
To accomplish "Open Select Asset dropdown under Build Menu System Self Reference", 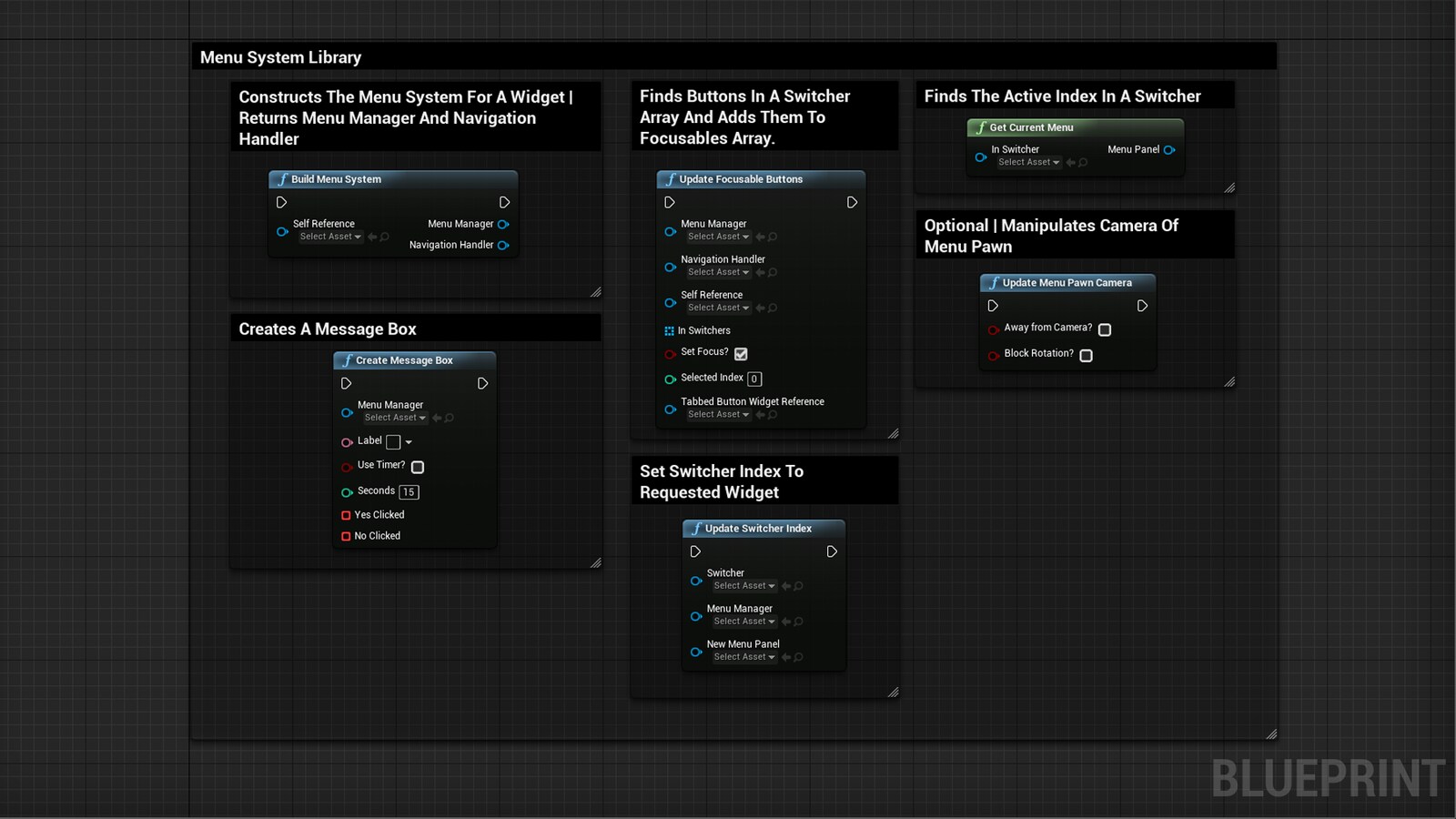I will pyautogui.click(x=330, y=237).
